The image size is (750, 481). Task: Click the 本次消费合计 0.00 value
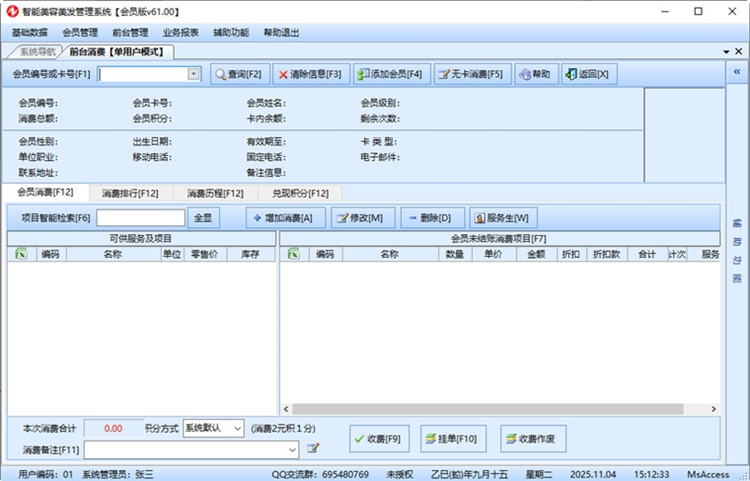[x=113, y=428]
